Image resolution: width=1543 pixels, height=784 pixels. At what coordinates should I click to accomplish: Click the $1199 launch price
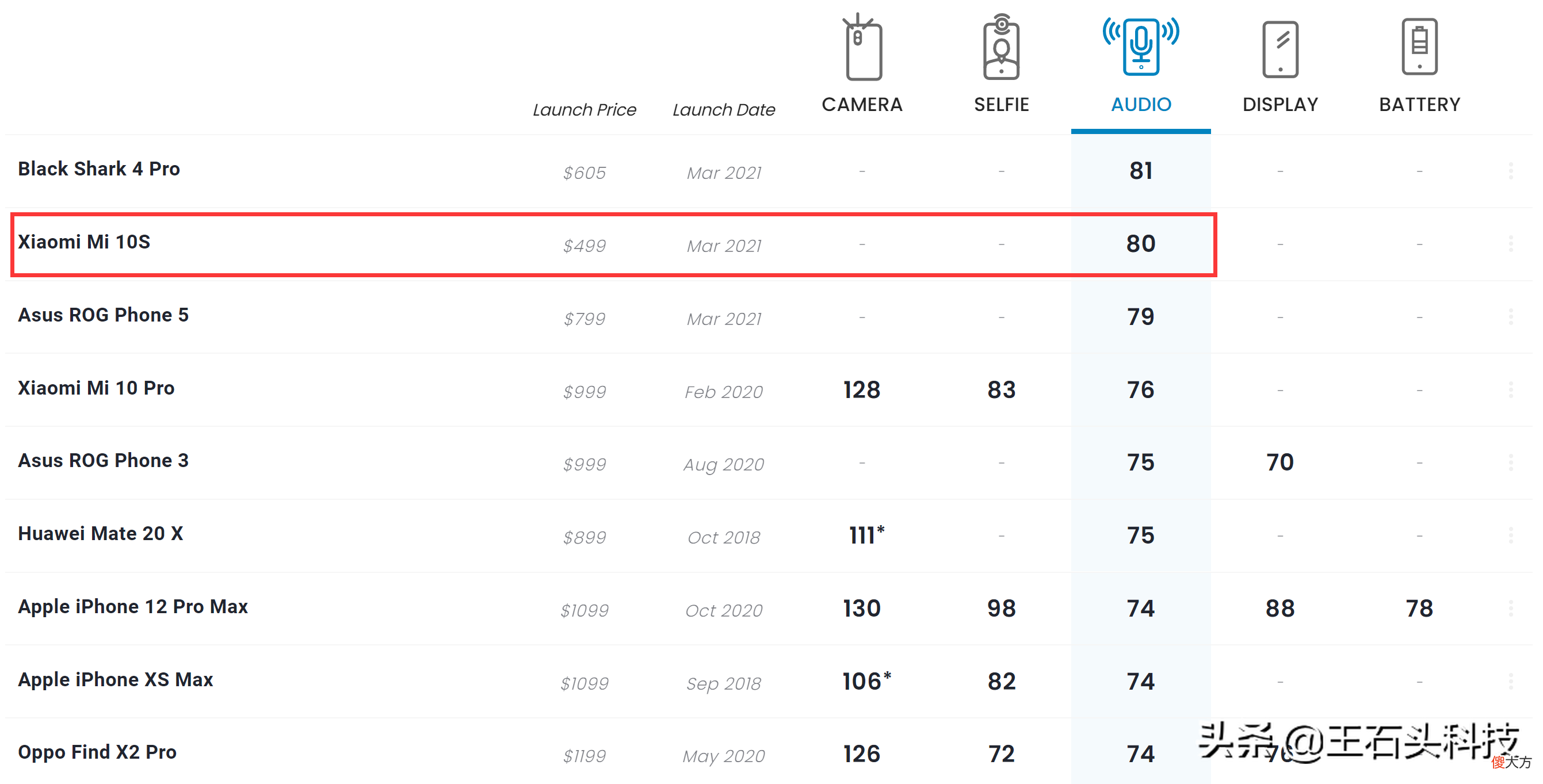click(584, 756)
